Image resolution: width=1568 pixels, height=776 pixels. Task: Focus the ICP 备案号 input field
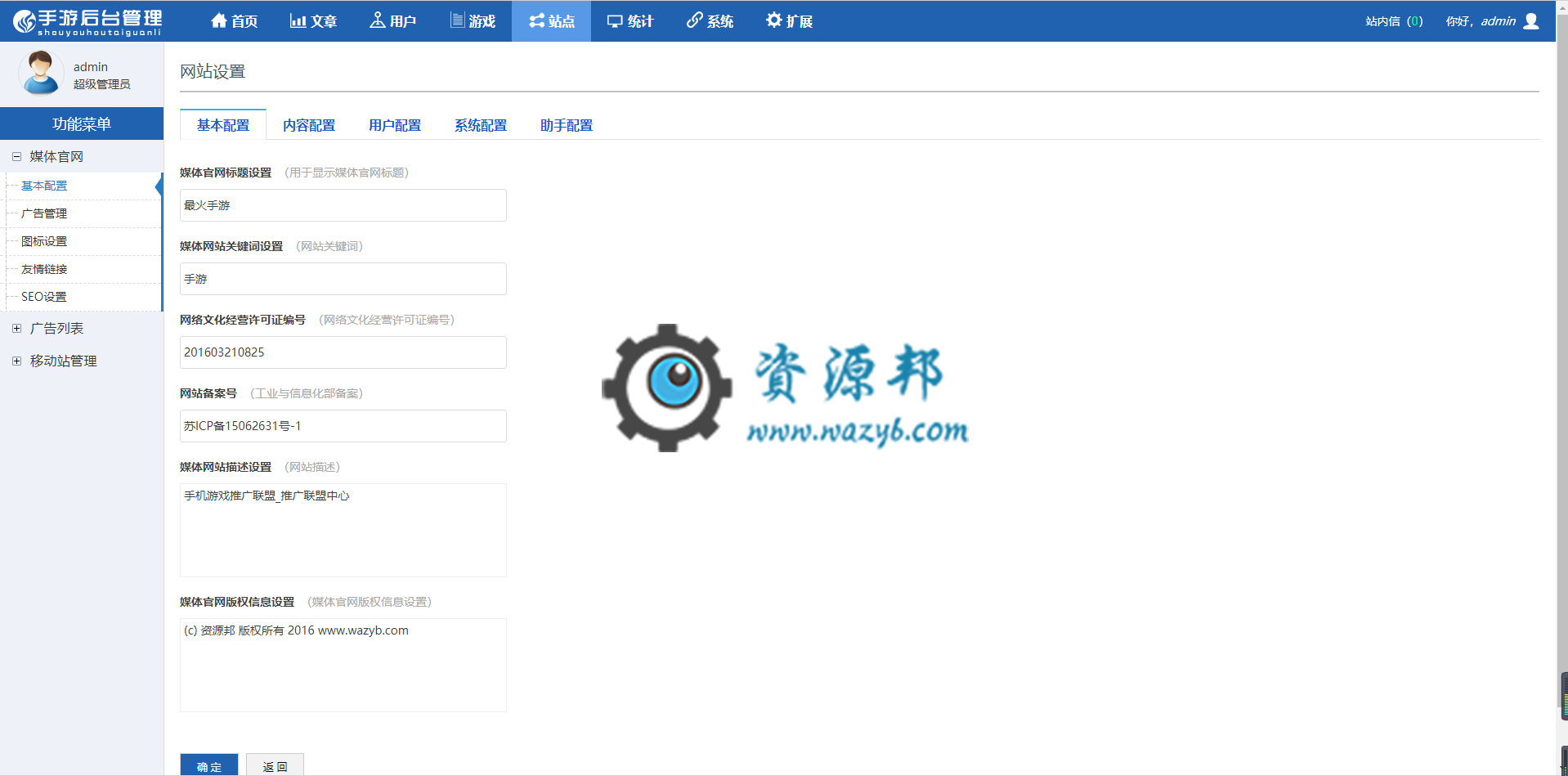click(343, 426)
